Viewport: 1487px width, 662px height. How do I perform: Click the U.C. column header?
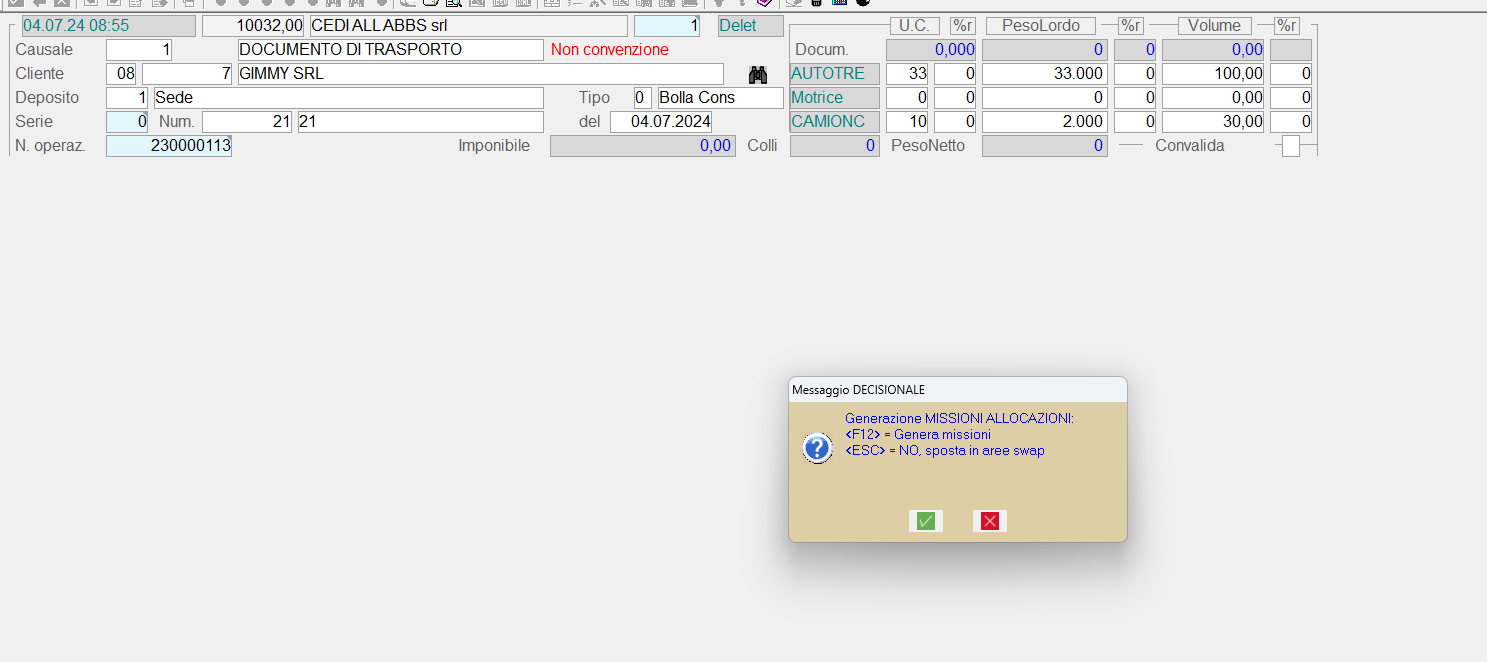[x=914, y=26]
